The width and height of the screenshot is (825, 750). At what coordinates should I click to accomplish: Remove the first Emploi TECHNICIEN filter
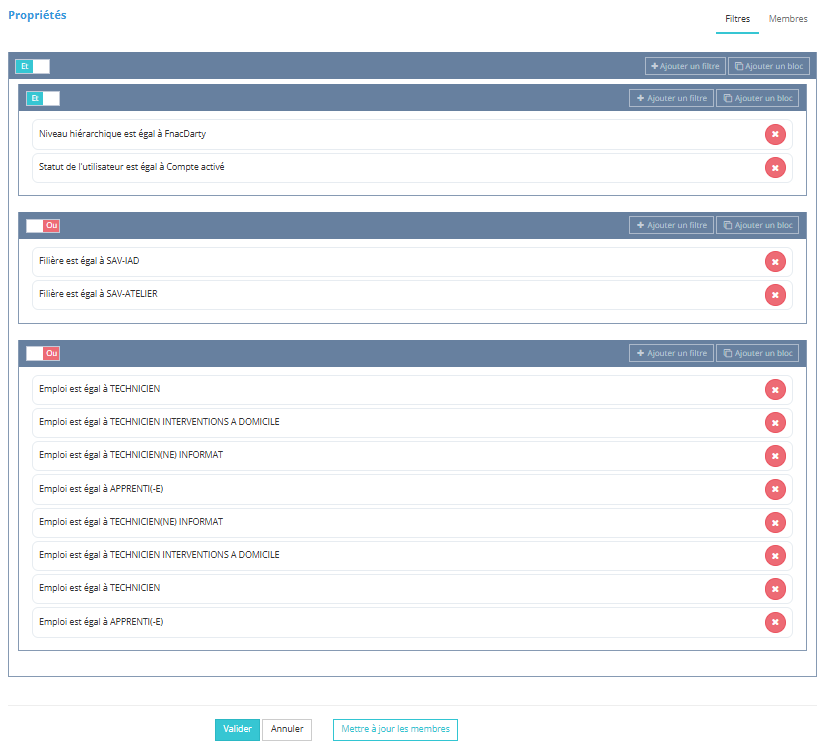pos(775,389)
